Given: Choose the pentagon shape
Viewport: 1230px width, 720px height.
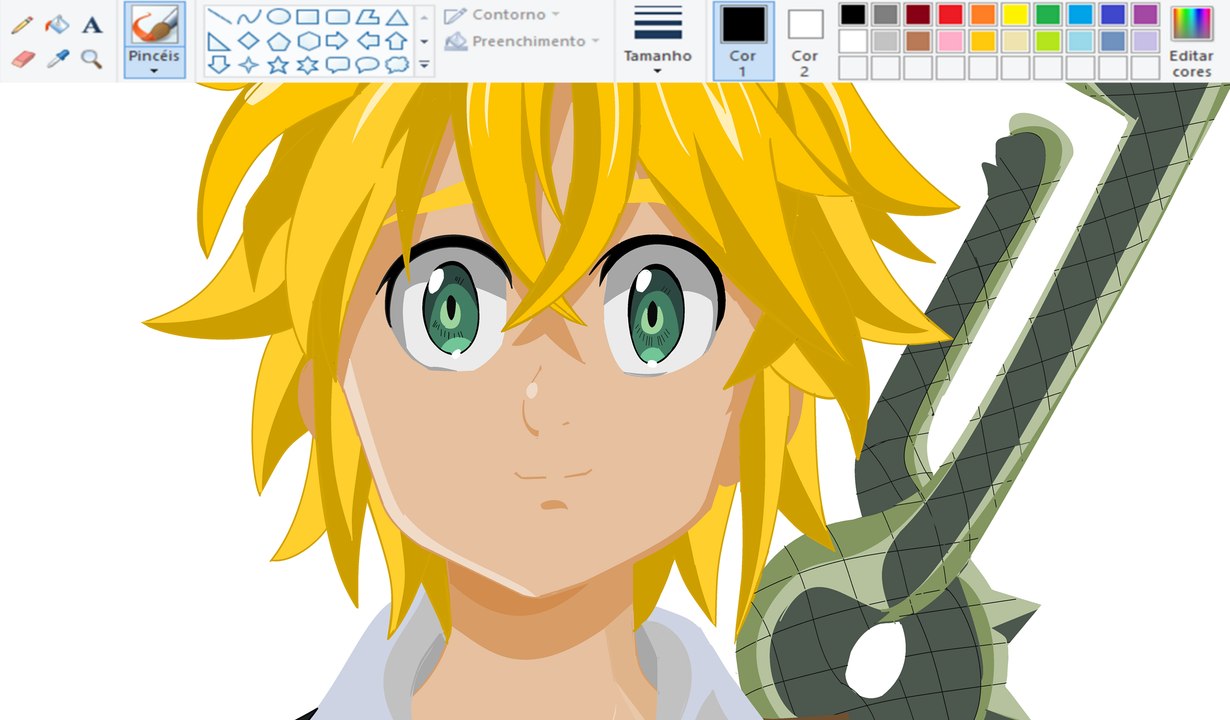Looking at the screenshot, I should (x=278, y=41).
